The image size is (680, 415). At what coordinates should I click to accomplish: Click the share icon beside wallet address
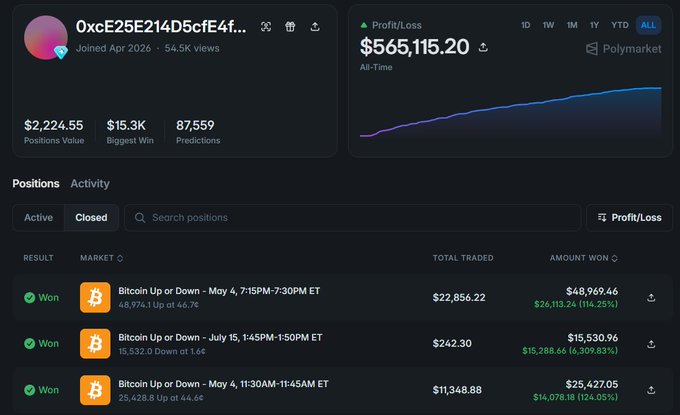pyautogui.click(x=315, y=27)
